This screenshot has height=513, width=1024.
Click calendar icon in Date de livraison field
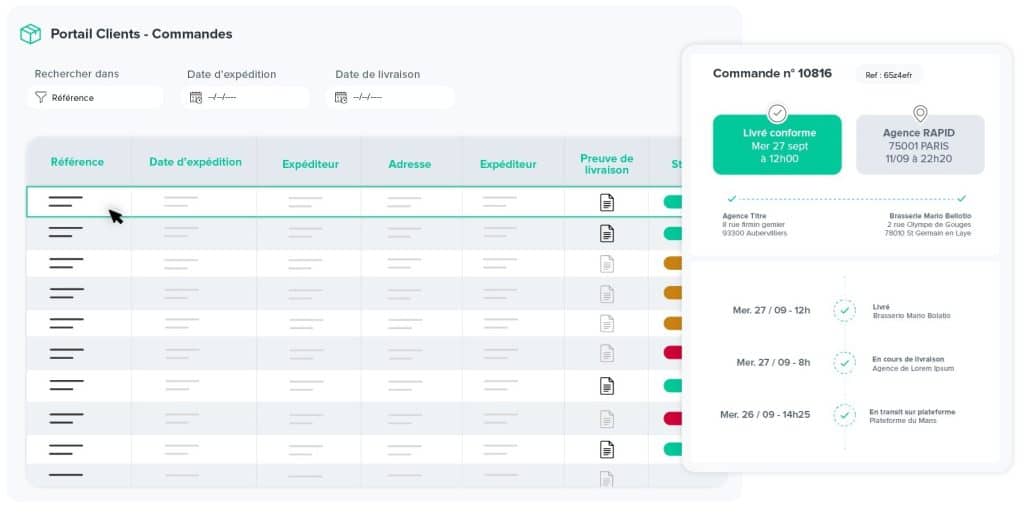[x=341, y=98]
